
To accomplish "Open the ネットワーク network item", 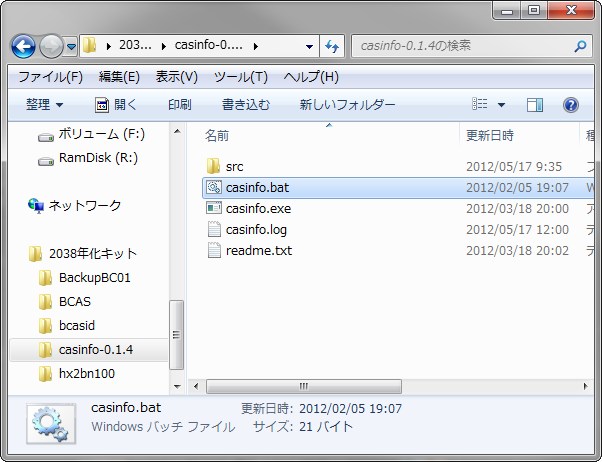I will [85, 205].
